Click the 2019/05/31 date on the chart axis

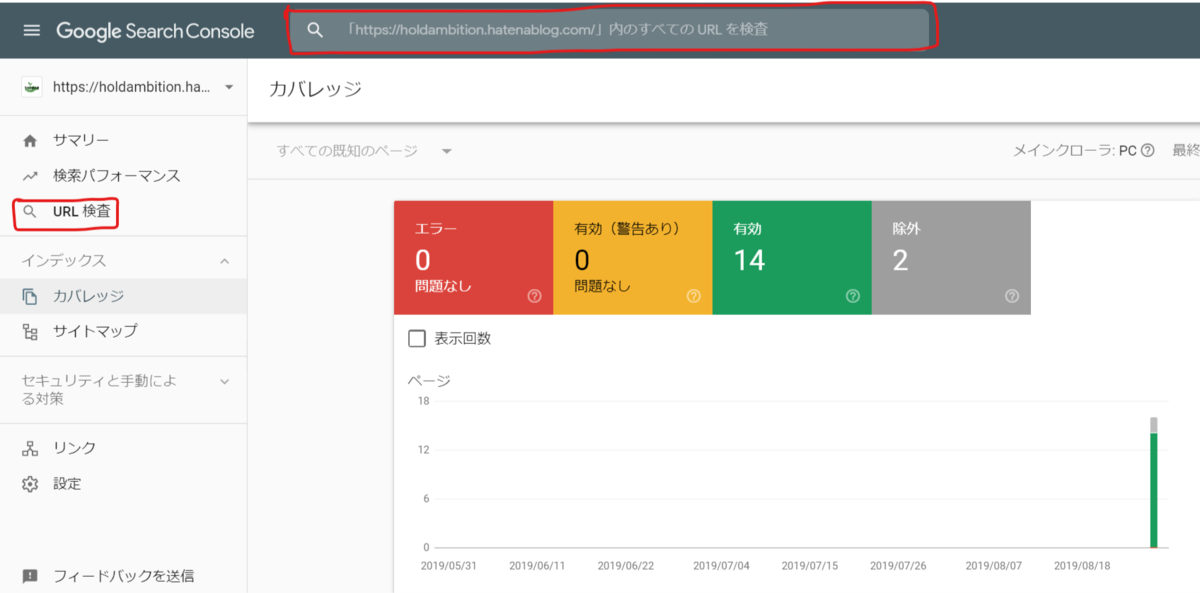pyautogui.click(x=449, y=566)
